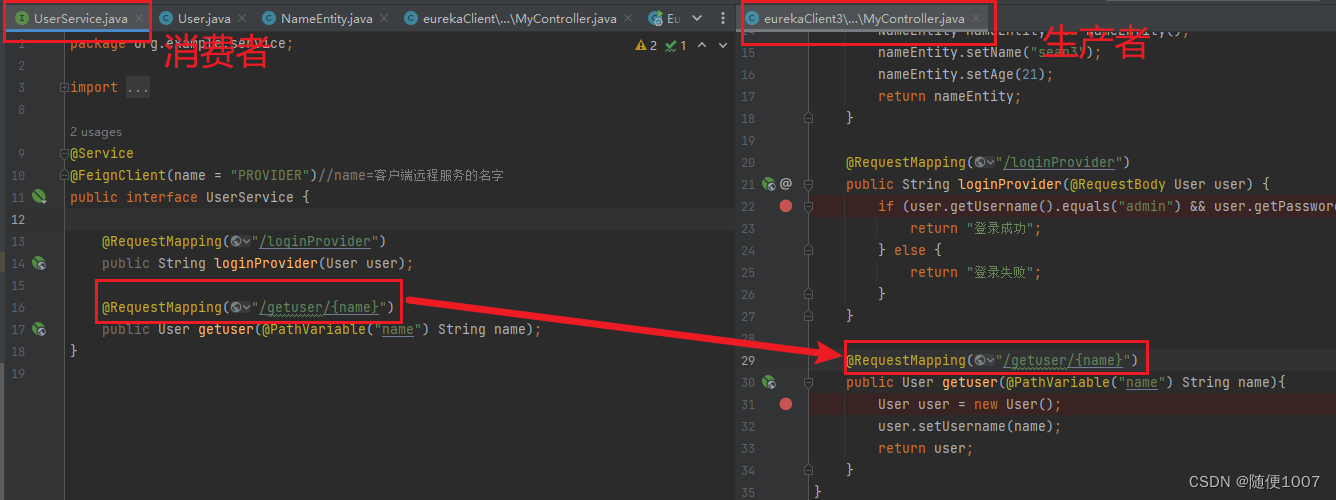Open the URL globe dropdown on right line 20 mapping
Image resolution: width=1336 pixels, height=500 pixels.
[984, 162]
